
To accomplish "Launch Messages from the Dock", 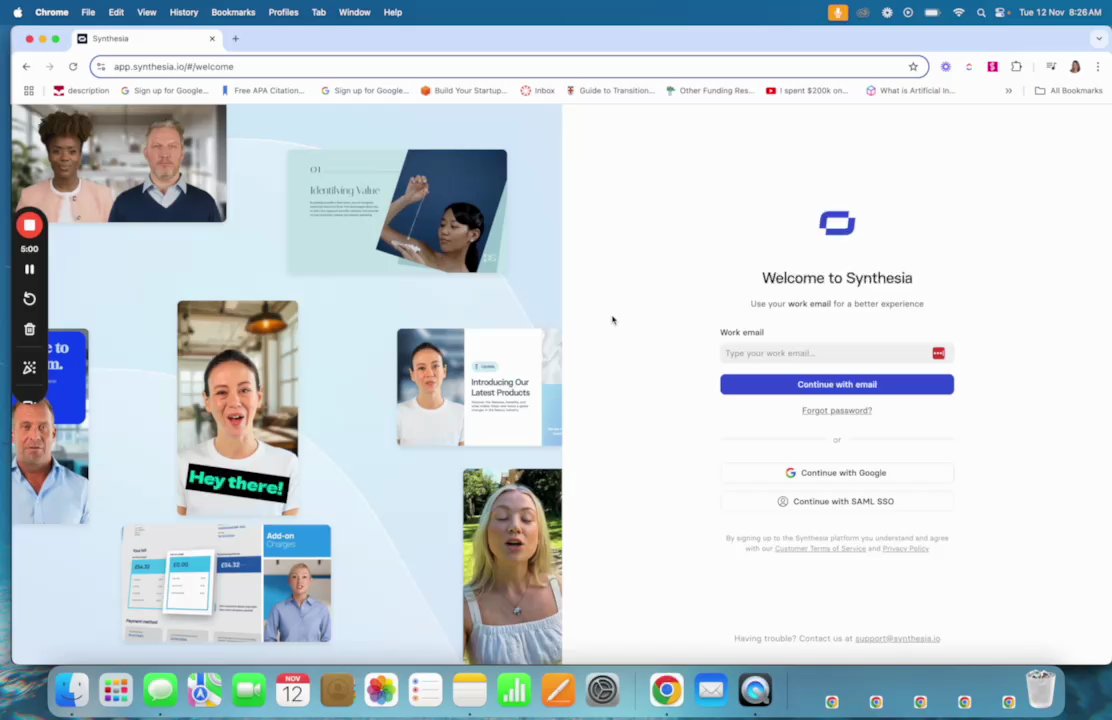I will point(160,690).
